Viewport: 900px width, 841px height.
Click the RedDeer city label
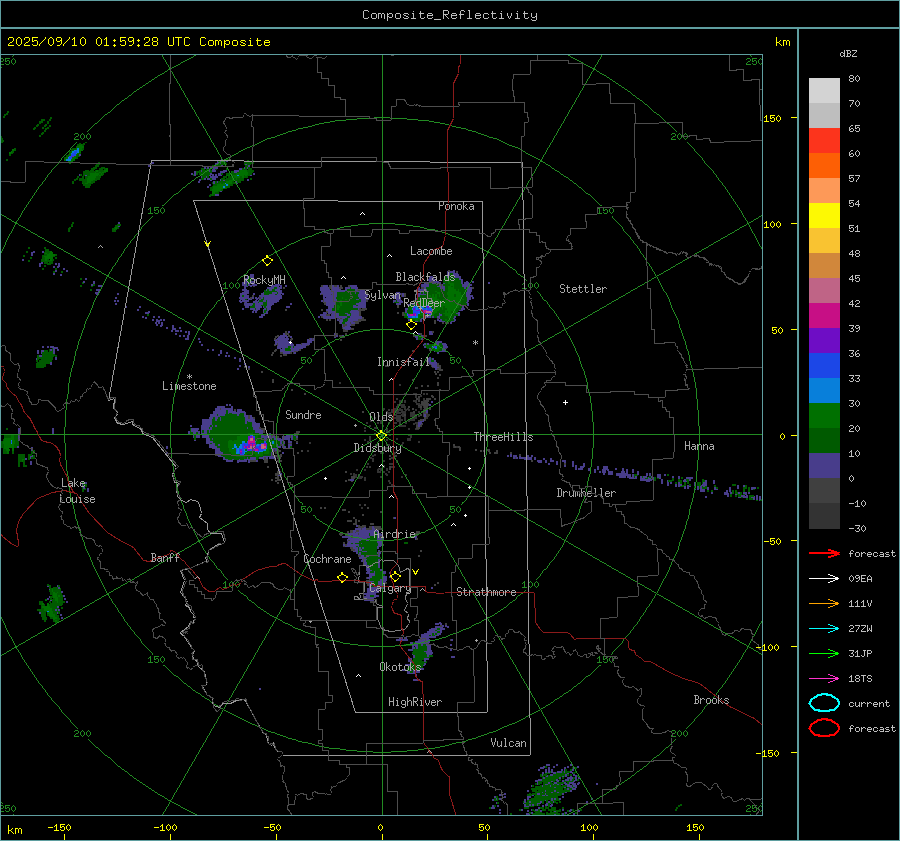click(x=424, y=303)
